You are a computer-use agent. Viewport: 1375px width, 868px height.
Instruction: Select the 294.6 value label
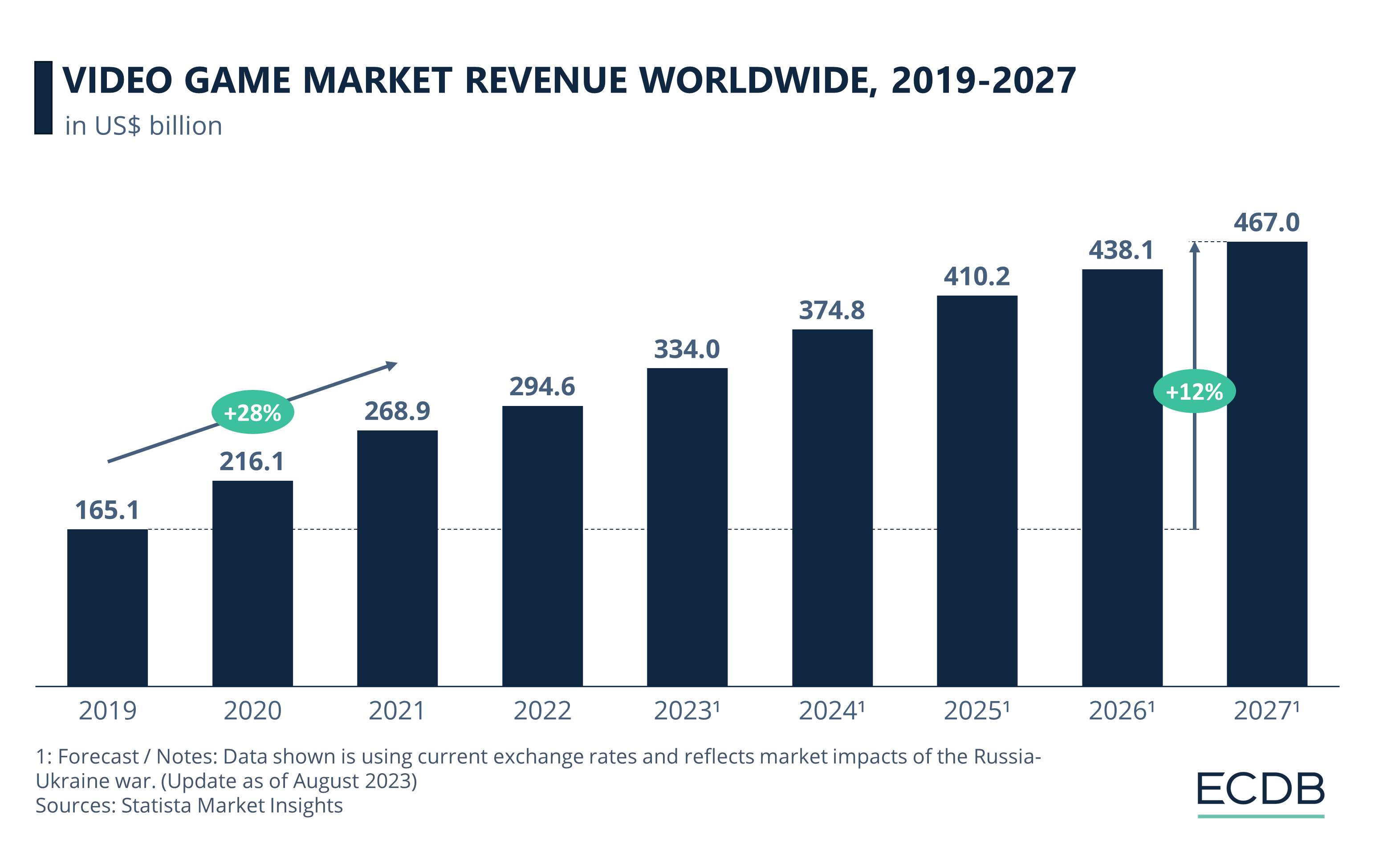pos(542,386)
